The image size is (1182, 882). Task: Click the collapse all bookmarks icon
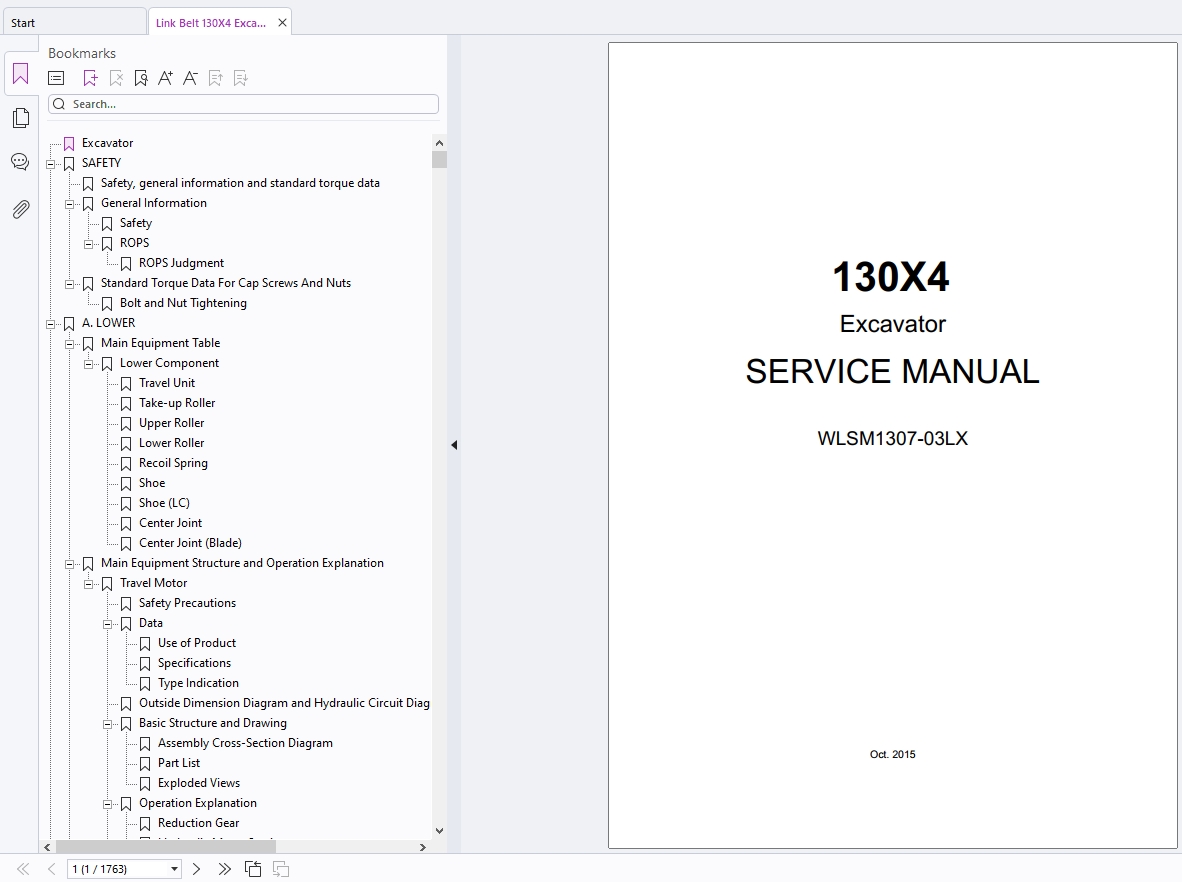pyautogui.click(x=240, y=78)
